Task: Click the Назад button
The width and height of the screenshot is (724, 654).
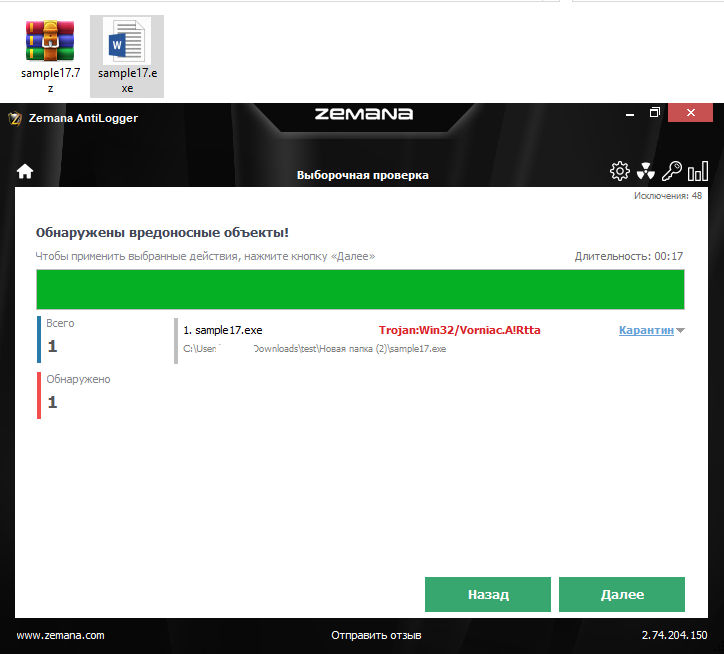Action: click(x=488, y=594)
